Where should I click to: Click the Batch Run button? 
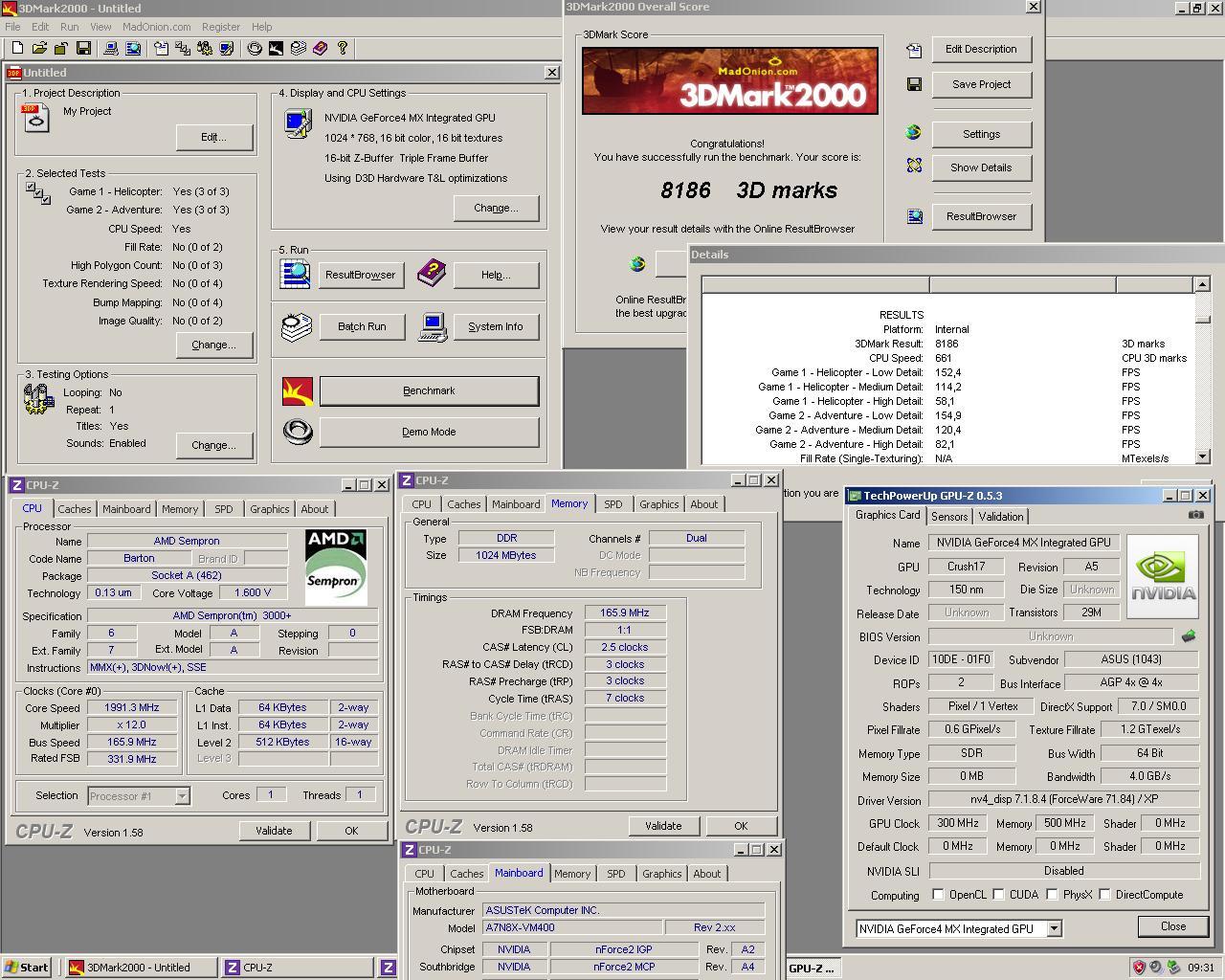362,326
